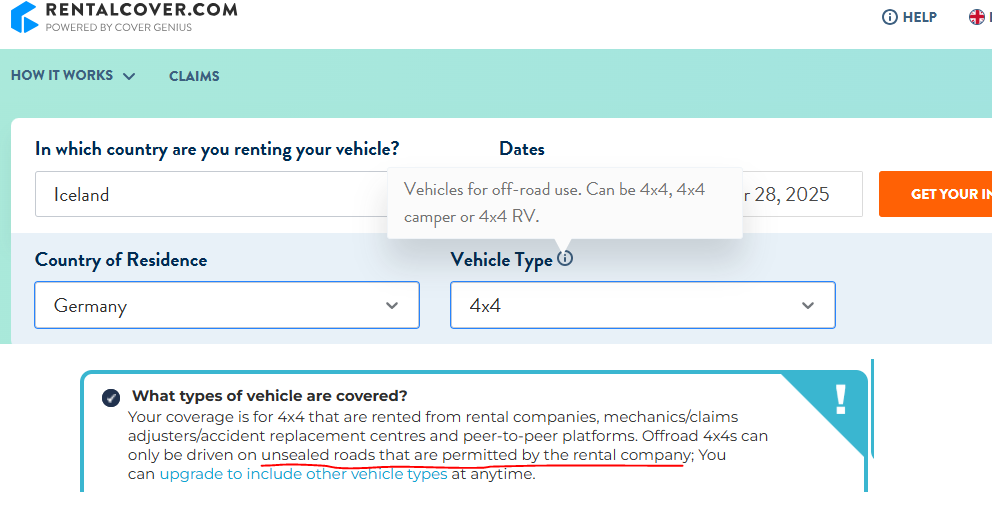Click the Help link in the header
Viewport: 992px width, 511px height.
[909, 17]
